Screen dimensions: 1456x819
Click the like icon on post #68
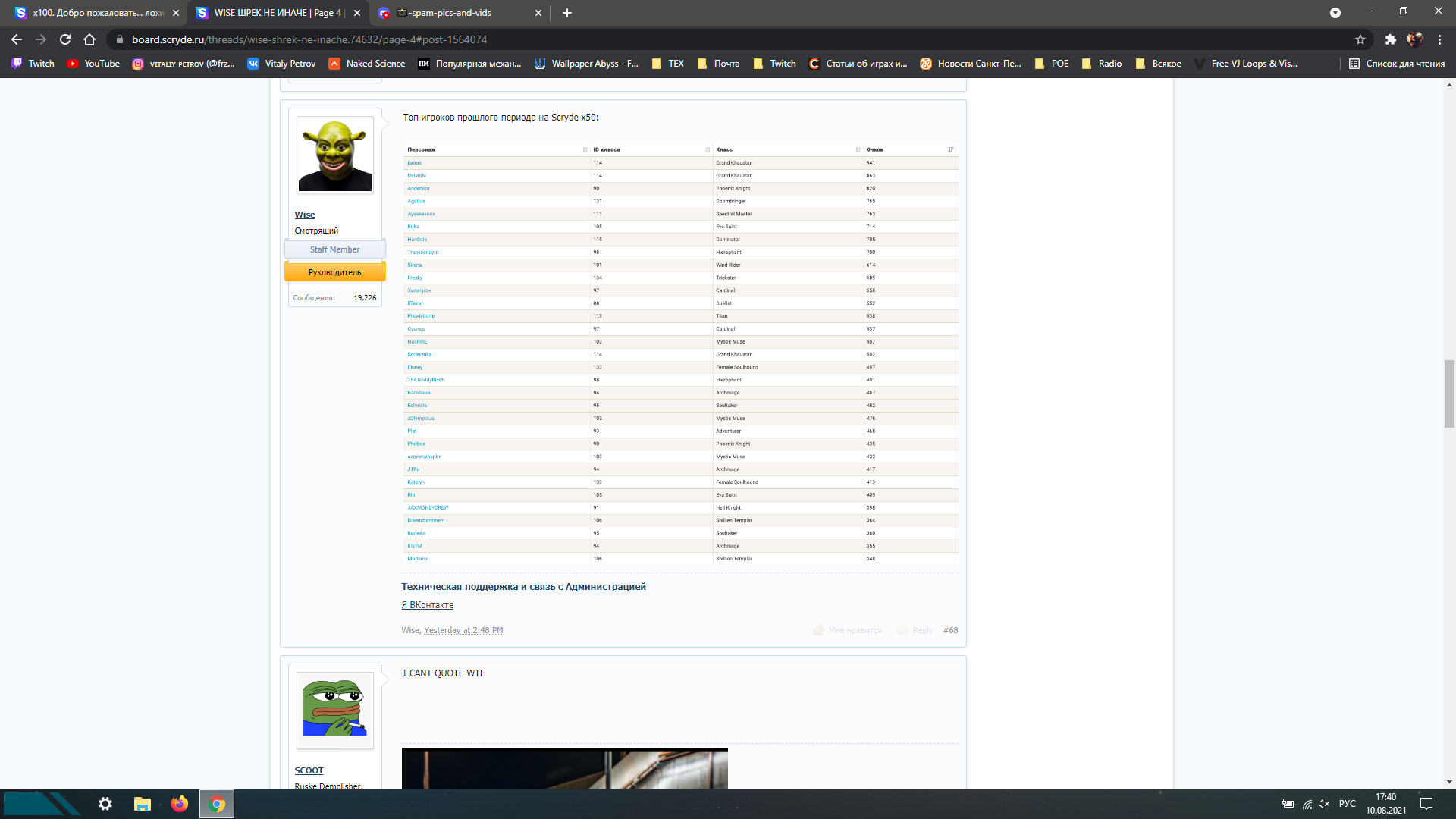818,630
